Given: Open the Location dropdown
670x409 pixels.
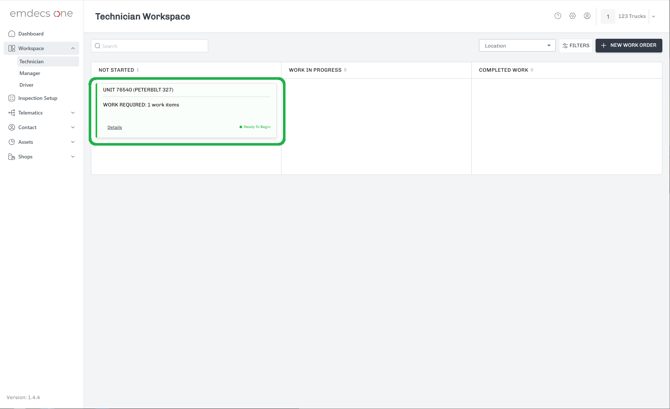Looking at the screenshot, I should coord(517,45).
